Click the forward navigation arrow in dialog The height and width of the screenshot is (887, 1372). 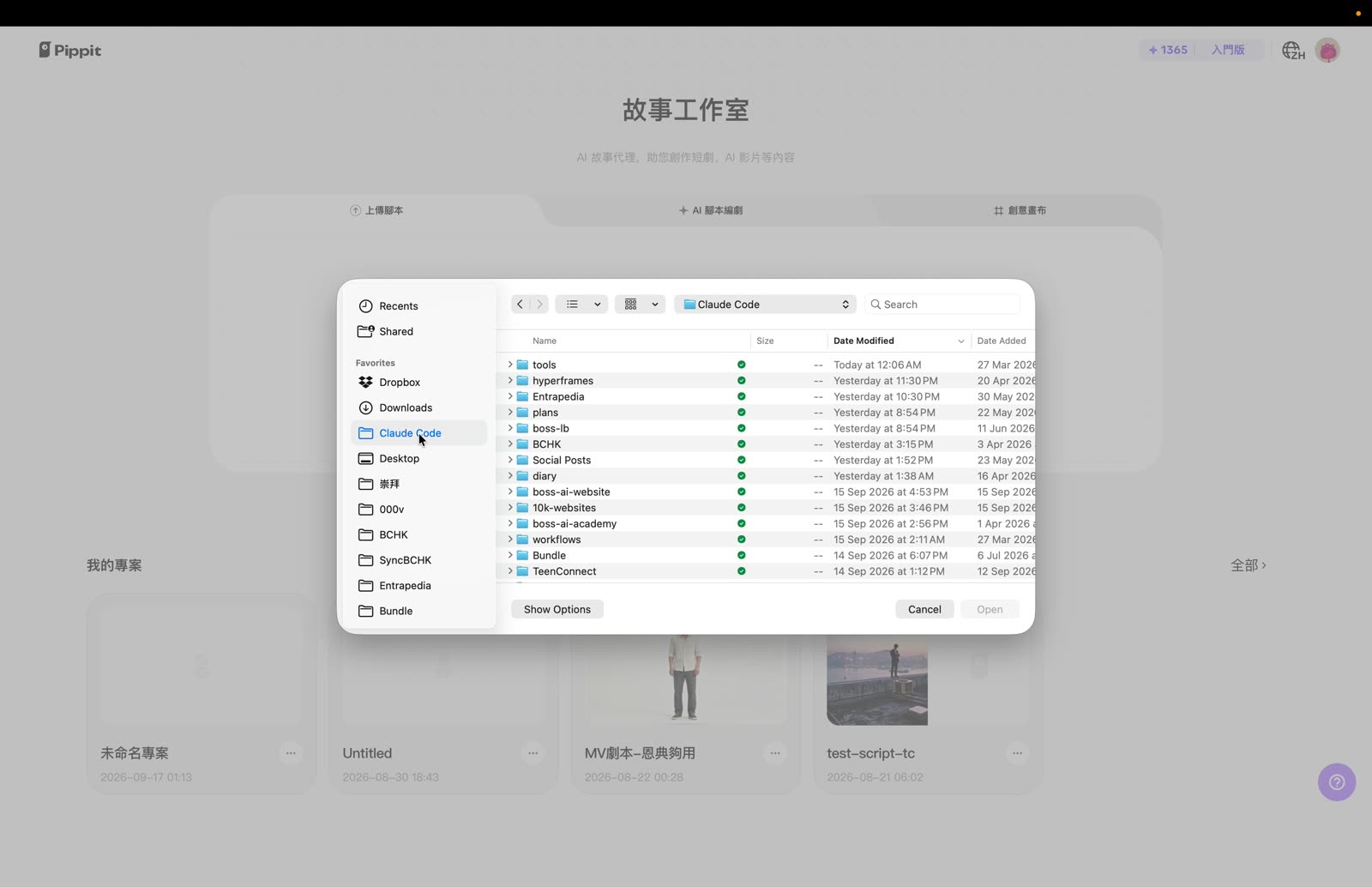tap(539, 305)
